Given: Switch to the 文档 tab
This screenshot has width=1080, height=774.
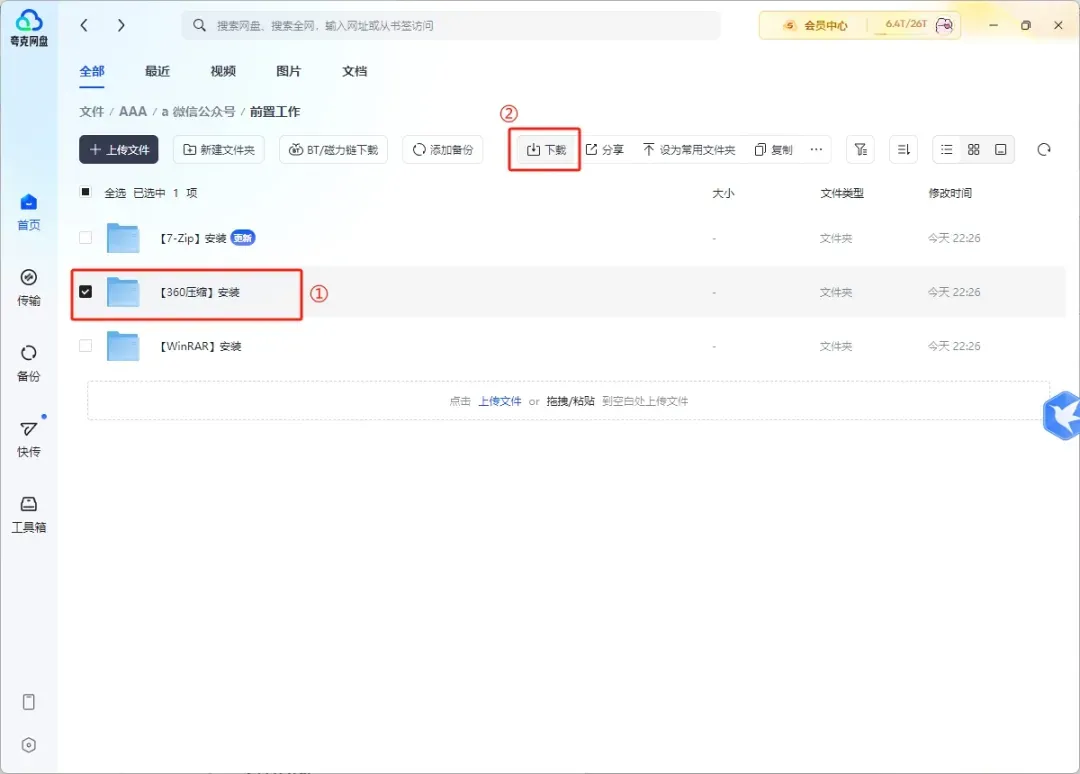Looking at the screenshot, I should pyautogui.click(x=354, y=71).
